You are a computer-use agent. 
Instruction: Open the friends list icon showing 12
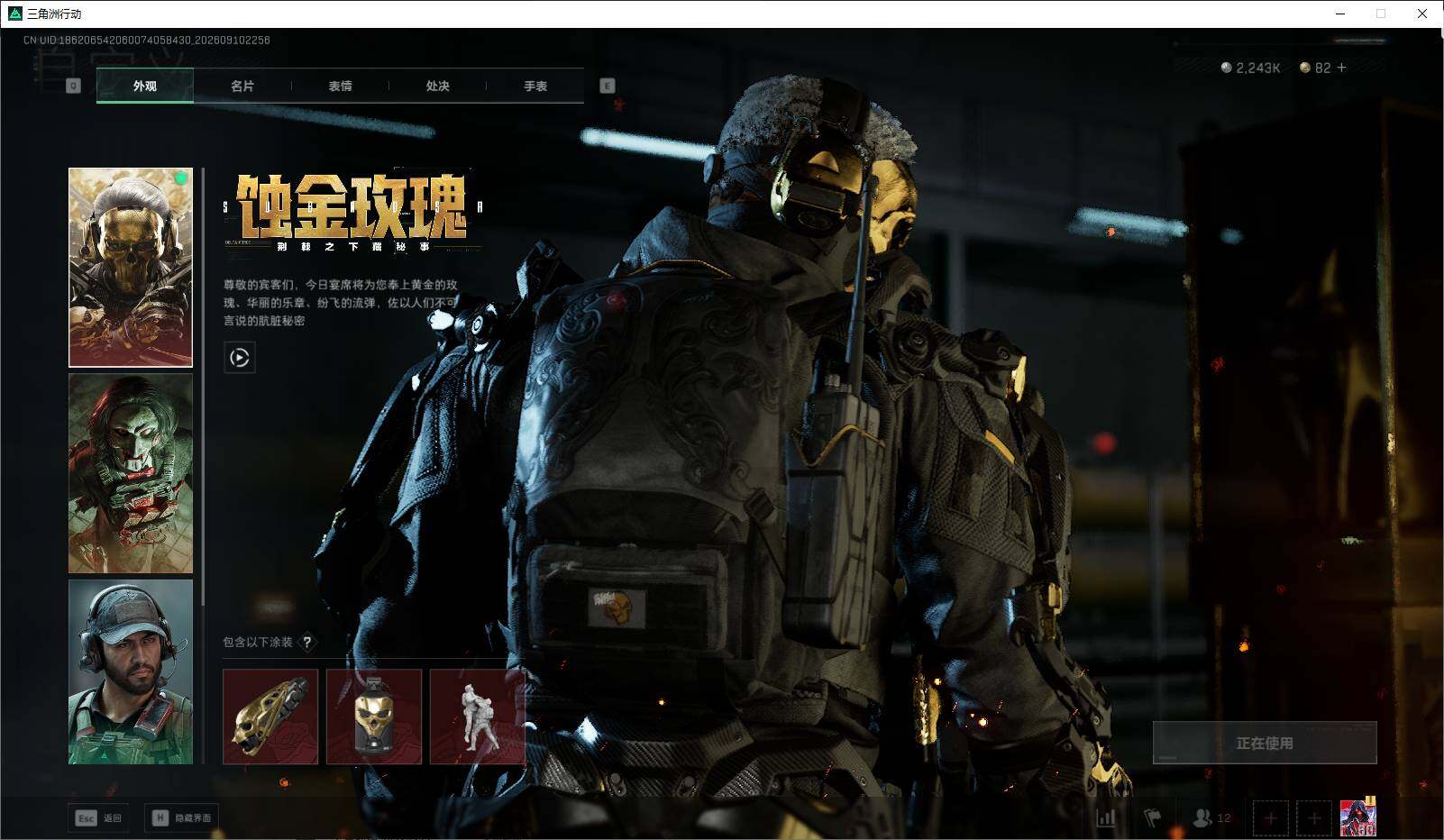pos(1211,818)
